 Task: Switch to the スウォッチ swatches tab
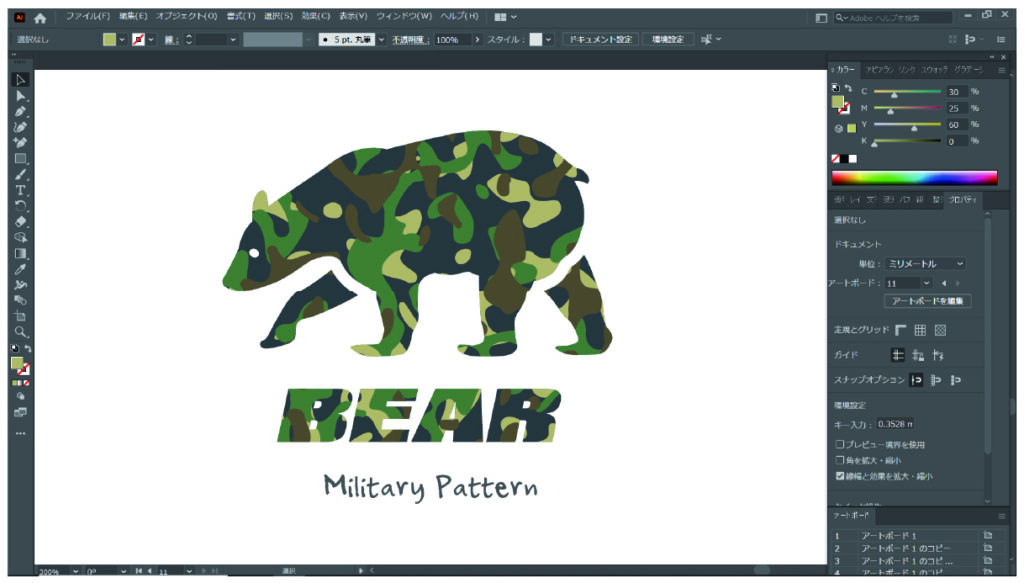coord(934,70)
